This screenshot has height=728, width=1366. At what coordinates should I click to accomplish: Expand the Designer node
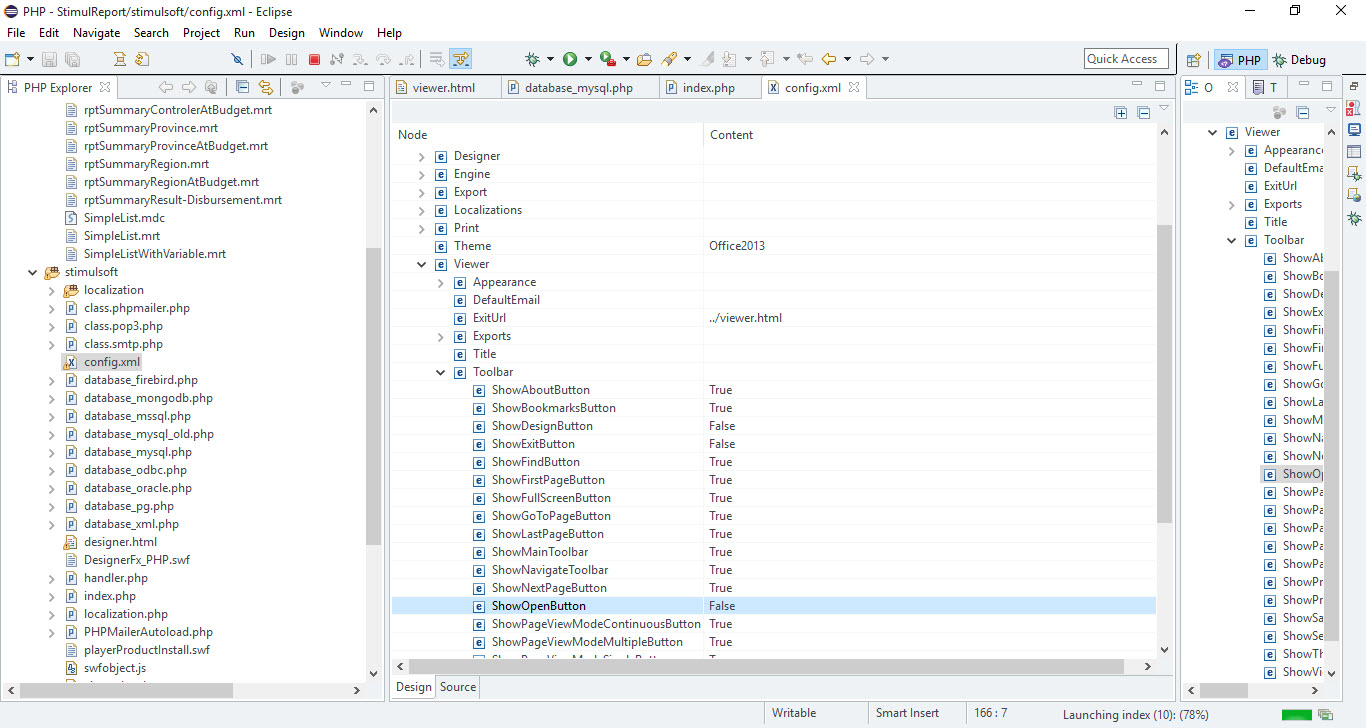(421, 156)
